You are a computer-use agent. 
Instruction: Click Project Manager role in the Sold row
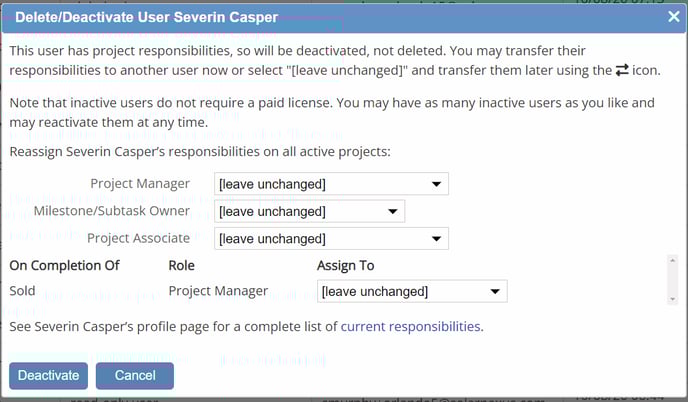[218, 291]
